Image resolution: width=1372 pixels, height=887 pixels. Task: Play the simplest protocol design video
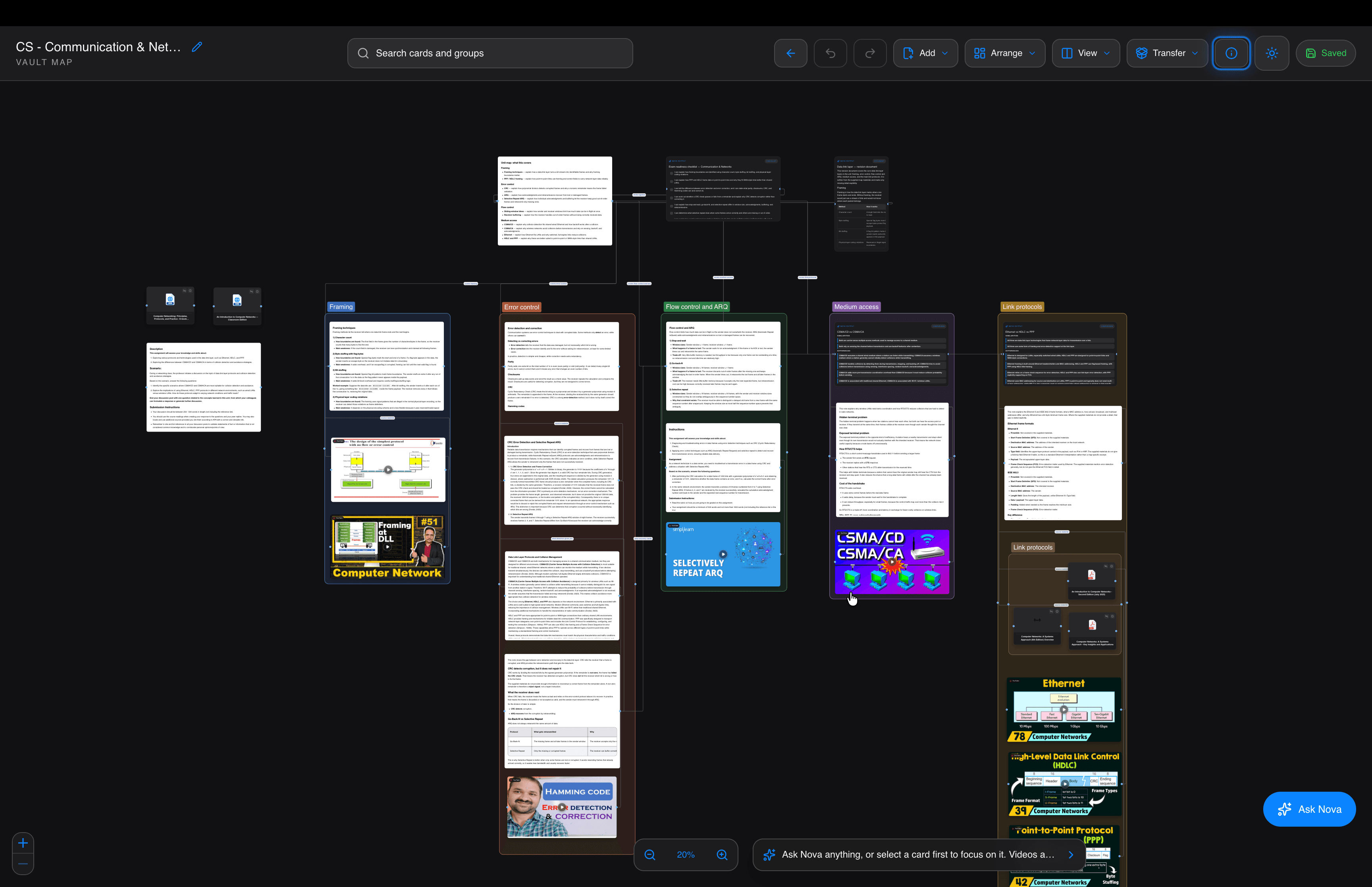[388, 469]
